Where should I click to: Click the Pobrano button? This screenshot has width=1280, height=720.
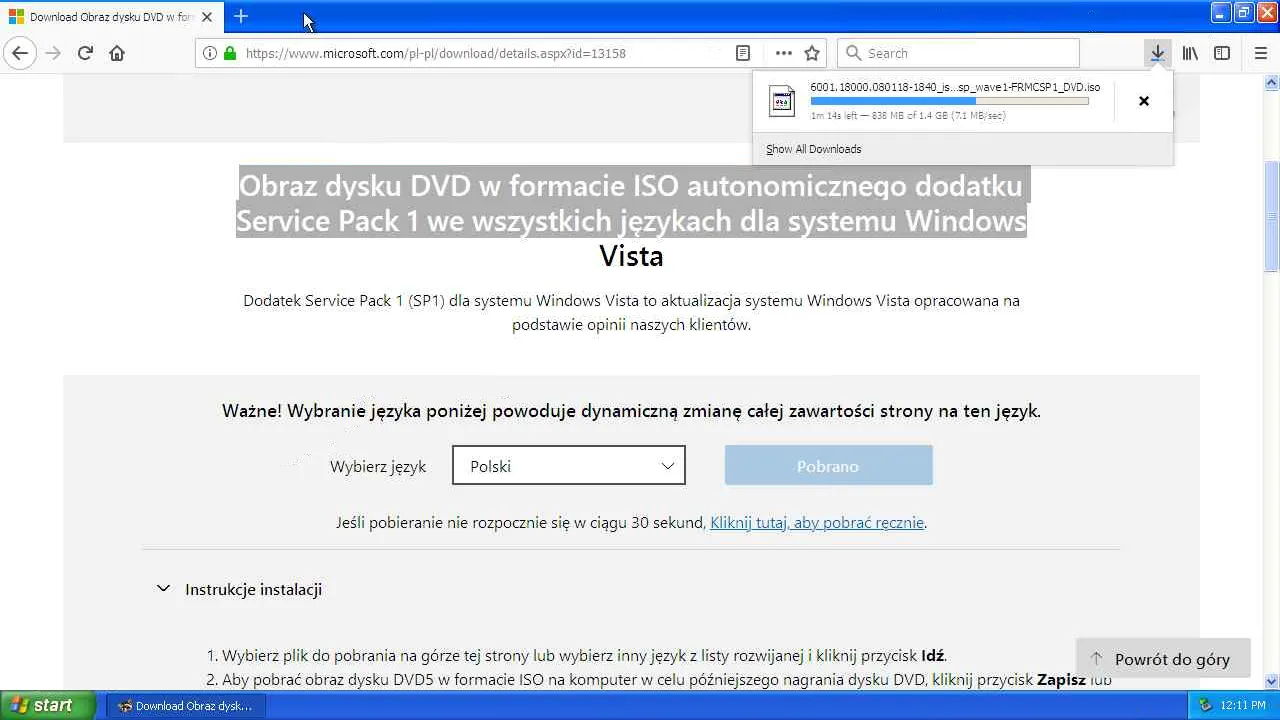(829, 466)
